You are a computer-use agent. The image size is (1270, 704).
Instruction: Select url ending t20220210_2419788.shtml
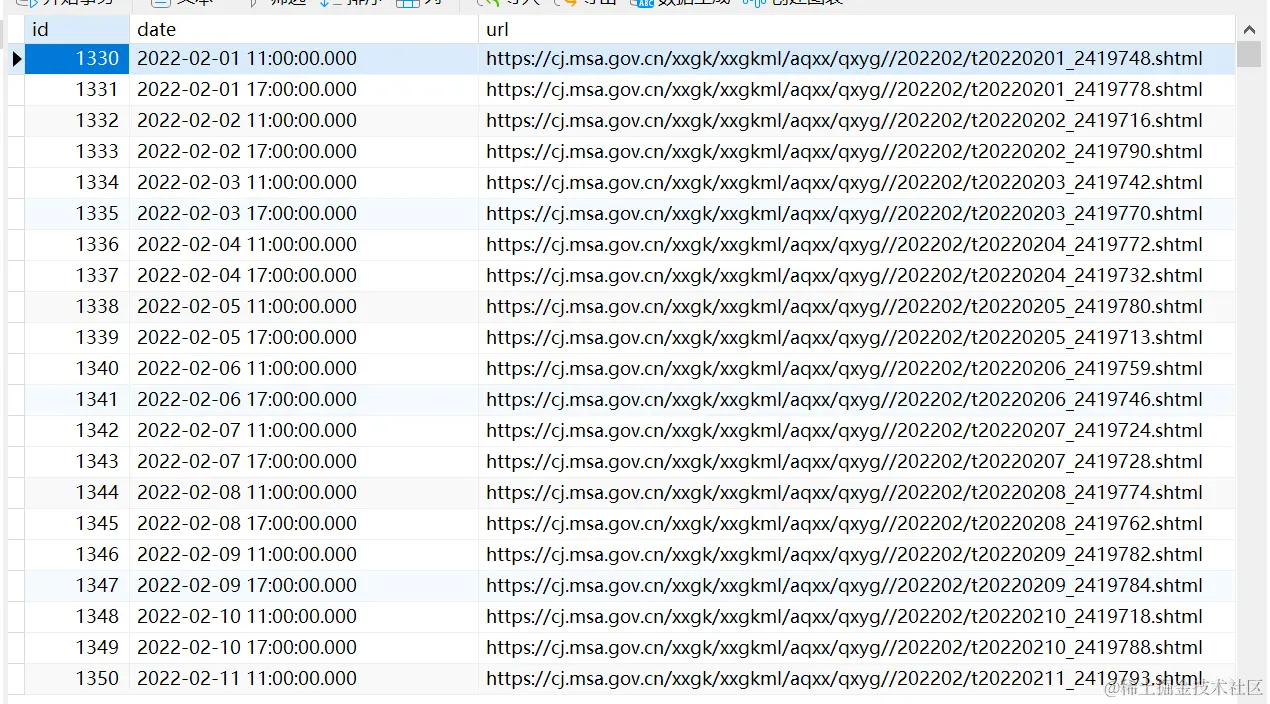point(857,648)
